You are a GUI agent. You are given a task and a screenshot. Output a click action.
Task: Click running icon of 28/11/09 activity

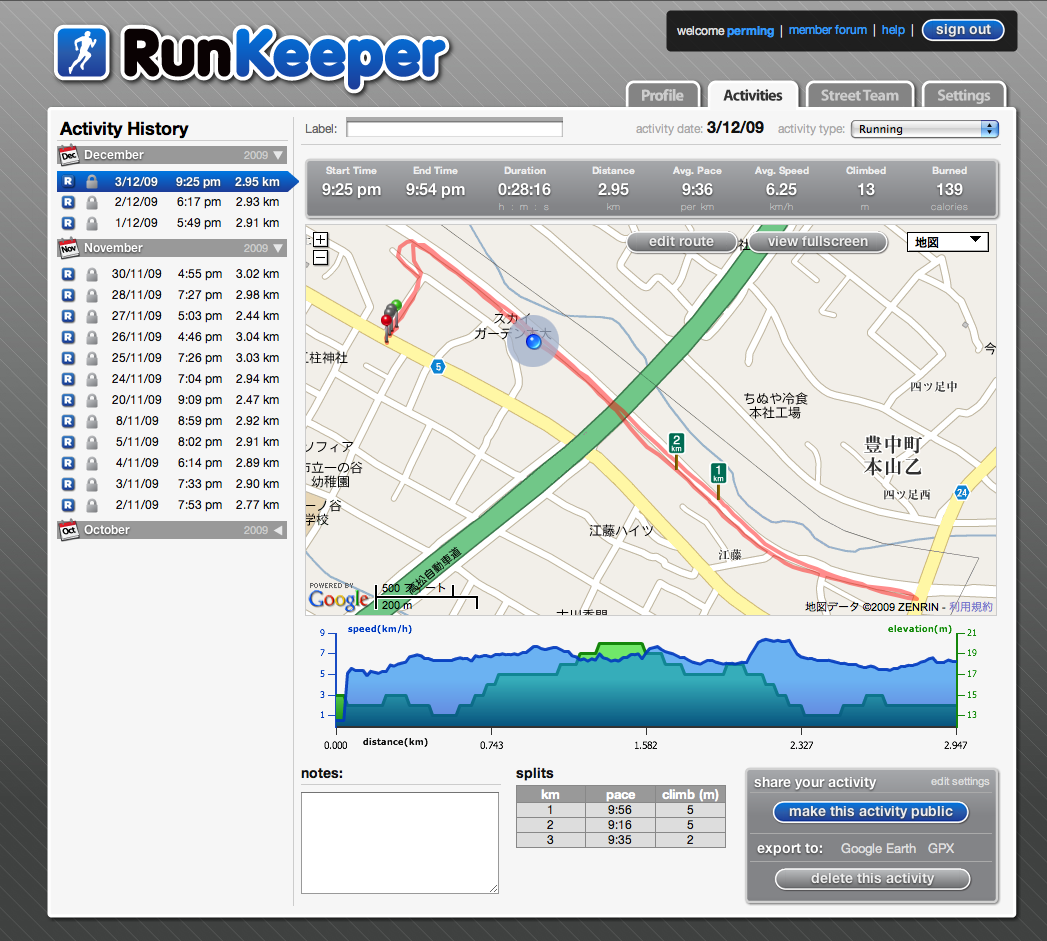pos(68,295)
